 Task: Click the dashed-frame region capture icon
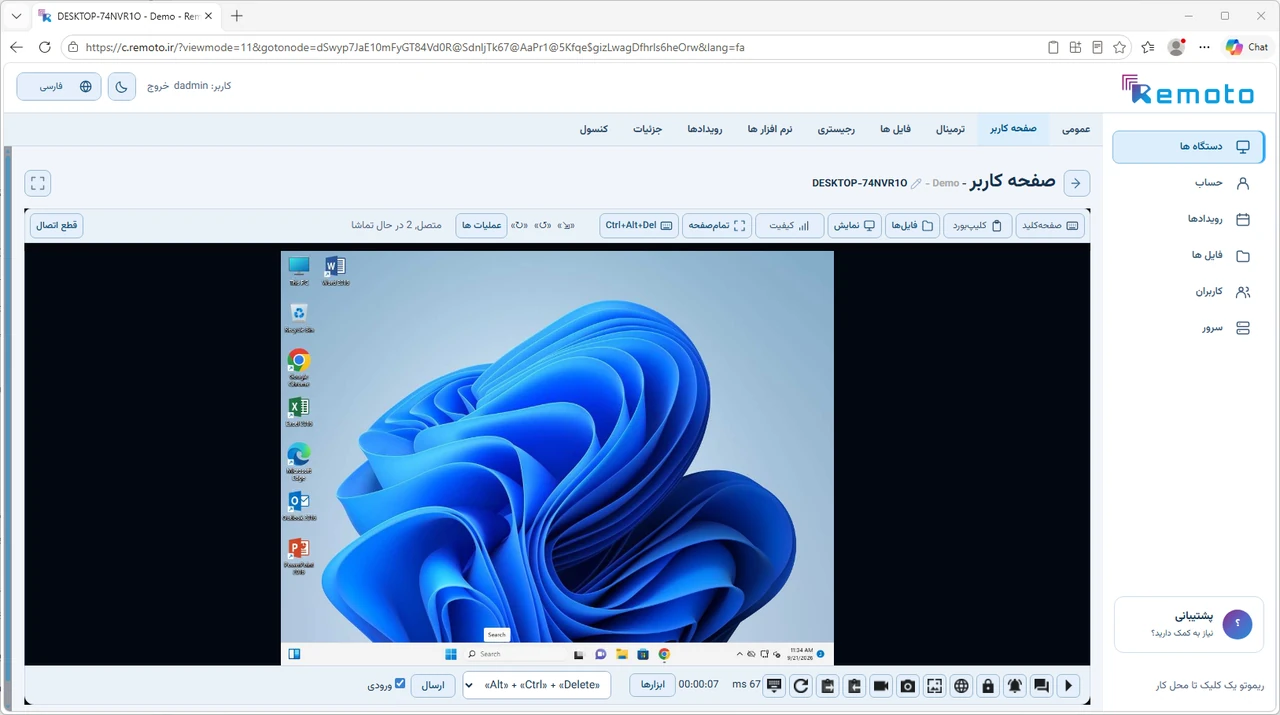[x=934, y=686]
